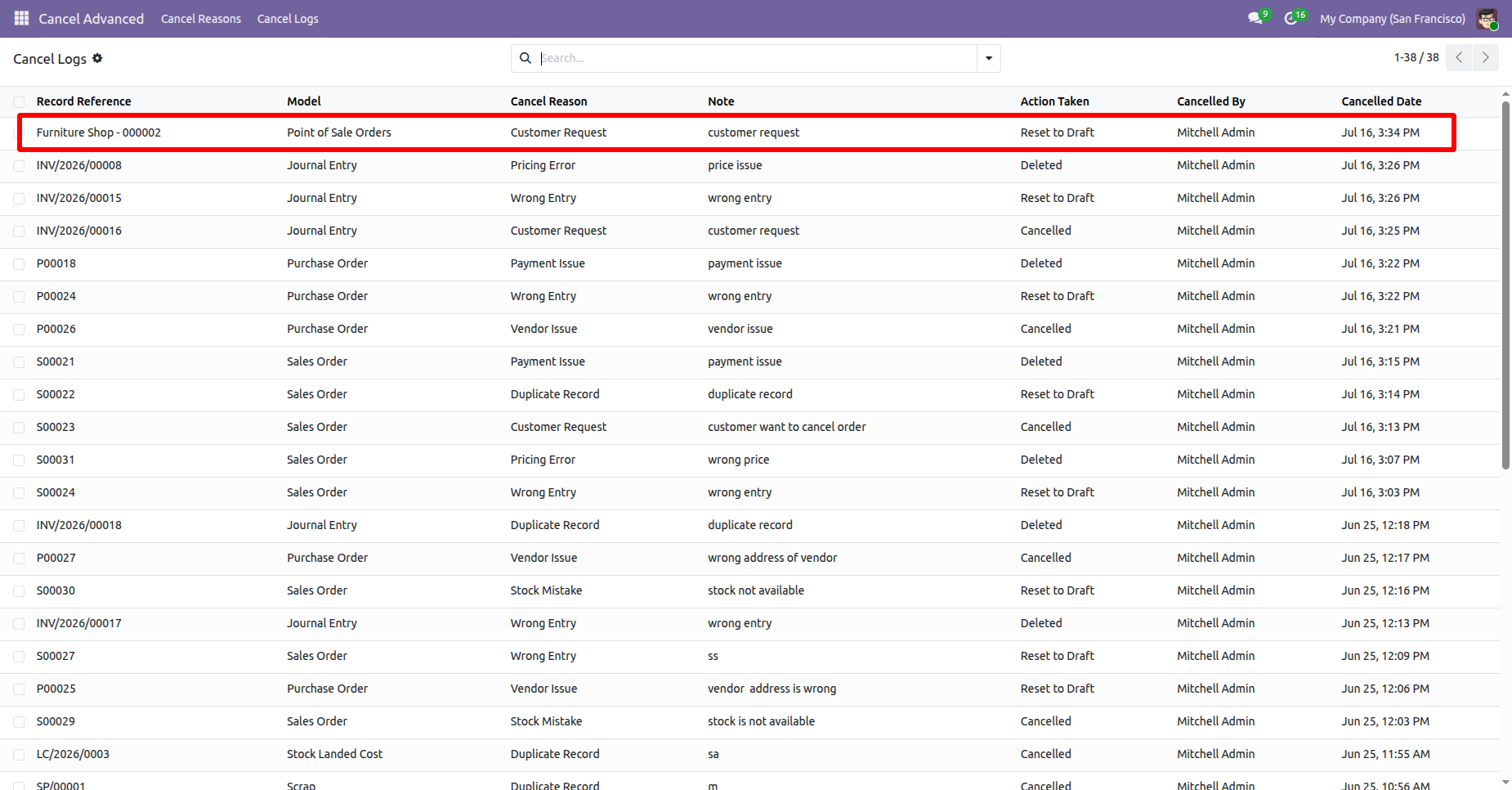1512x790 pixels.
Task: Open the activities clock icon
Action: (1291, 18)
